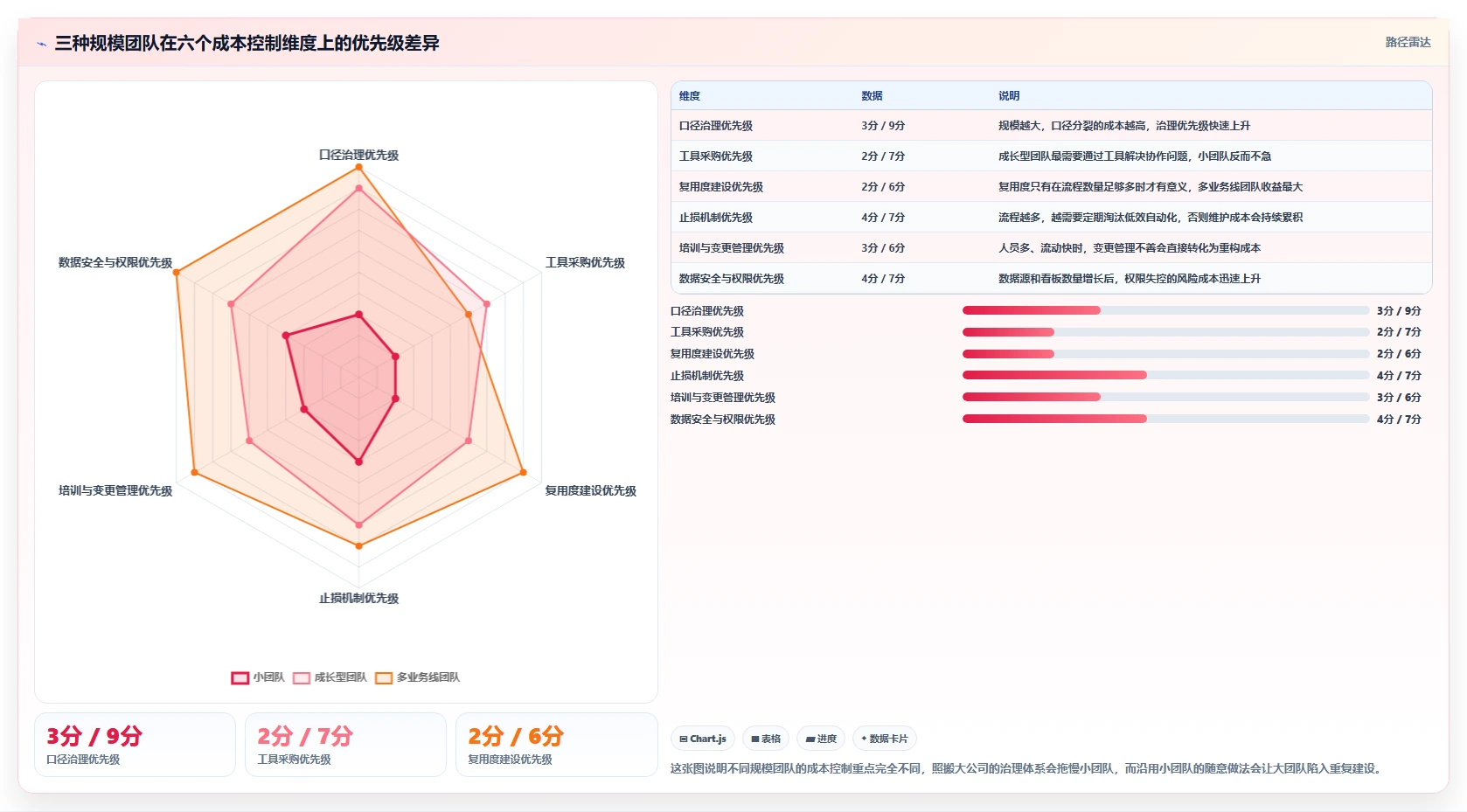Click the 数据安全与权限优先级 label in the progress list
Image resolution: width=1467 pixels, height=812 pixels.
click(x=723, y=420)
